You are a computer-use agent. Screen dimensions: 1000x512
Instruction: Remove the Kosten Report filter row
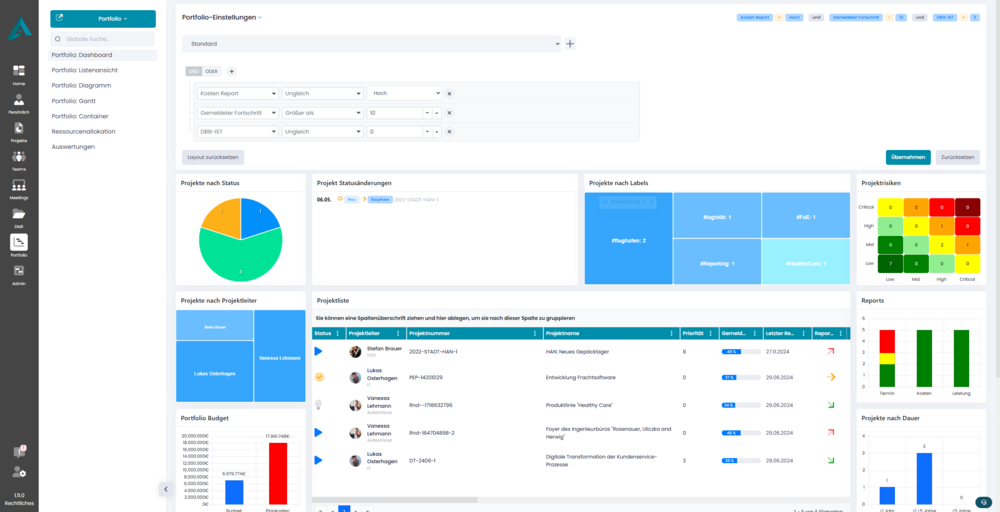(x=449, y=93)
